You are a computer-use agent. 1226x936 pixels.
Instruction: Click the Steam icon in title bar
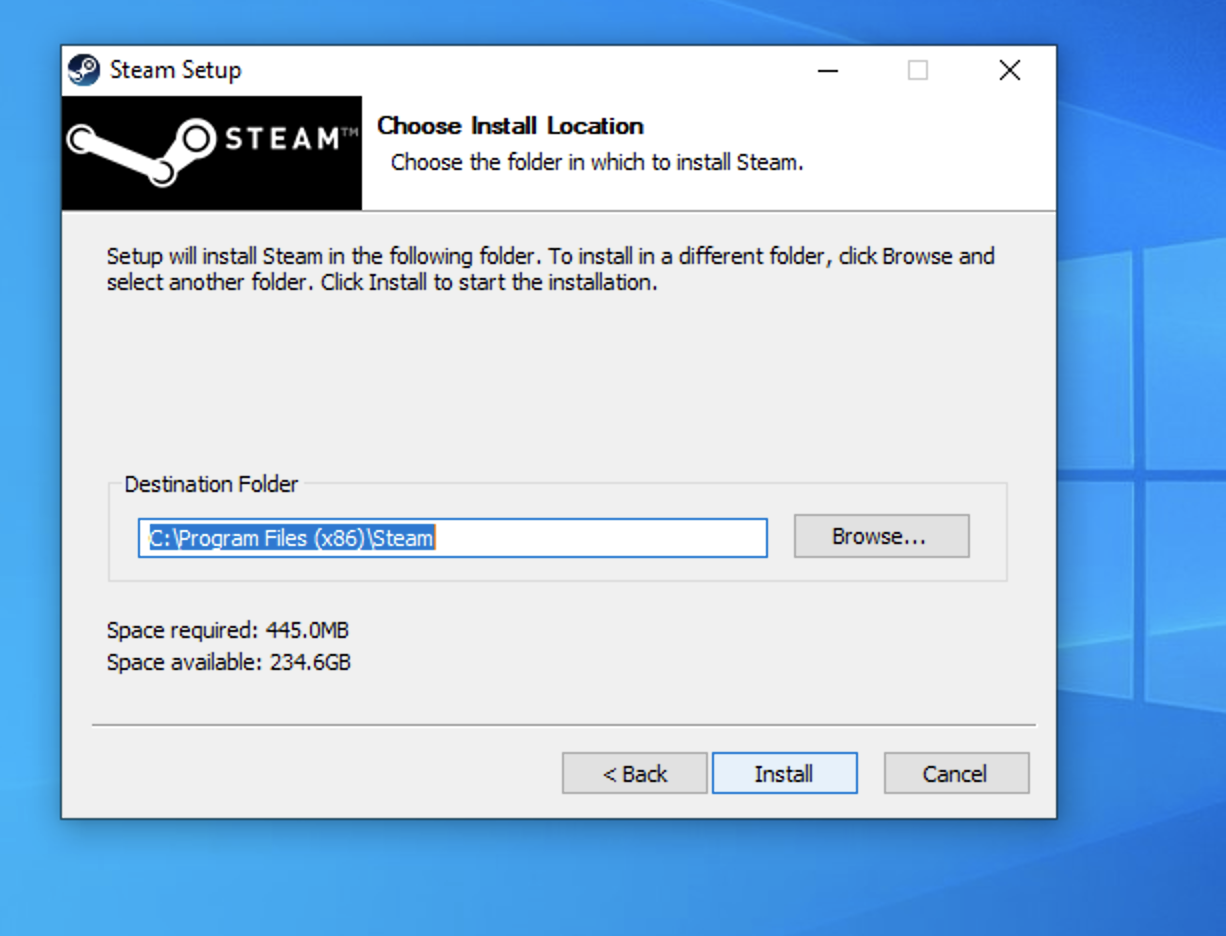coord(84,71)
